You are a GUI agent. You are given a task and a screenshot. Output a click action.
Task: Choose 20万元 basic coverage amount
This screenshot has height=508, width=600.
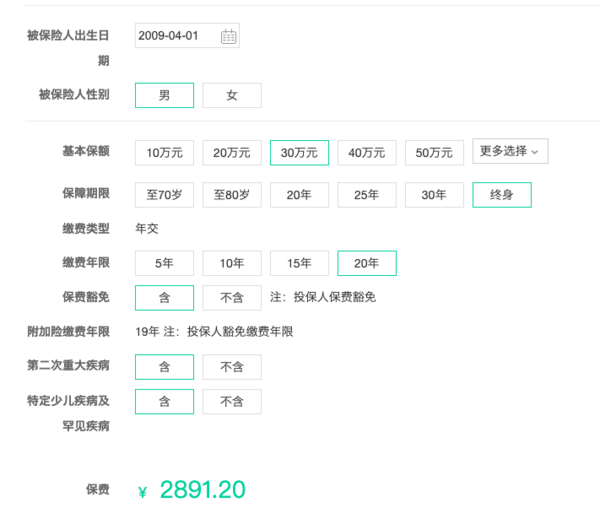pyautogui.click(x=232, y=153)
